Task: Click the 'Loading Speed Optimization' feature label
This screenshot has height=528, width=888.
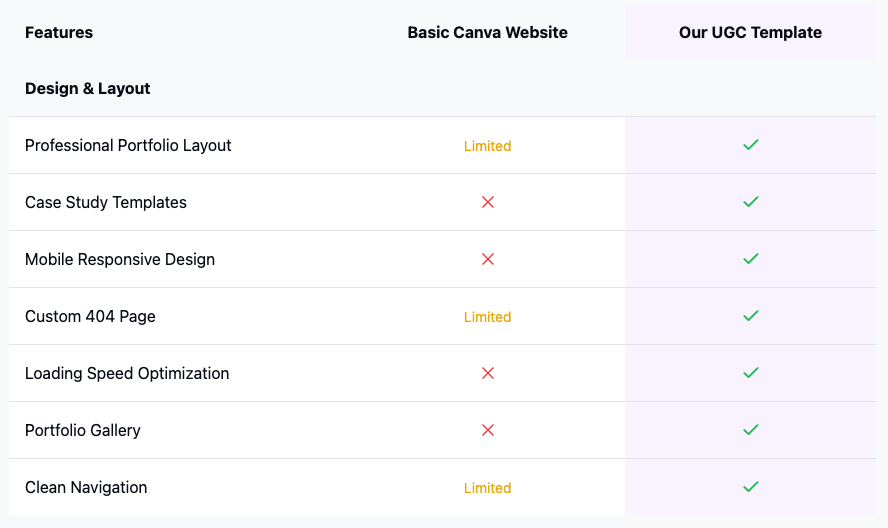Action: click(x=127, y=373)
